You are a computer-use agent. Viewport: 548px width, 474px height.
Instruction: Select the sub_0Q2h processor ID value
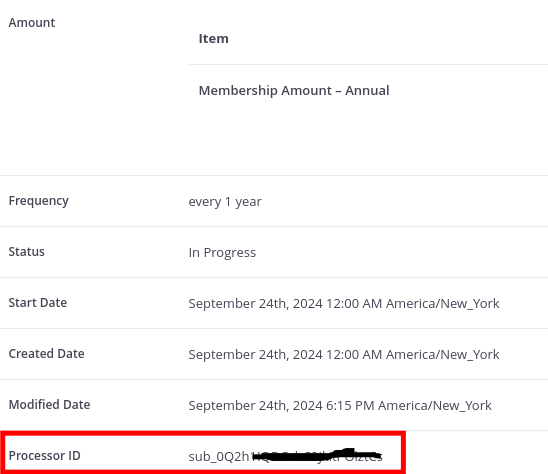(285, 456)
